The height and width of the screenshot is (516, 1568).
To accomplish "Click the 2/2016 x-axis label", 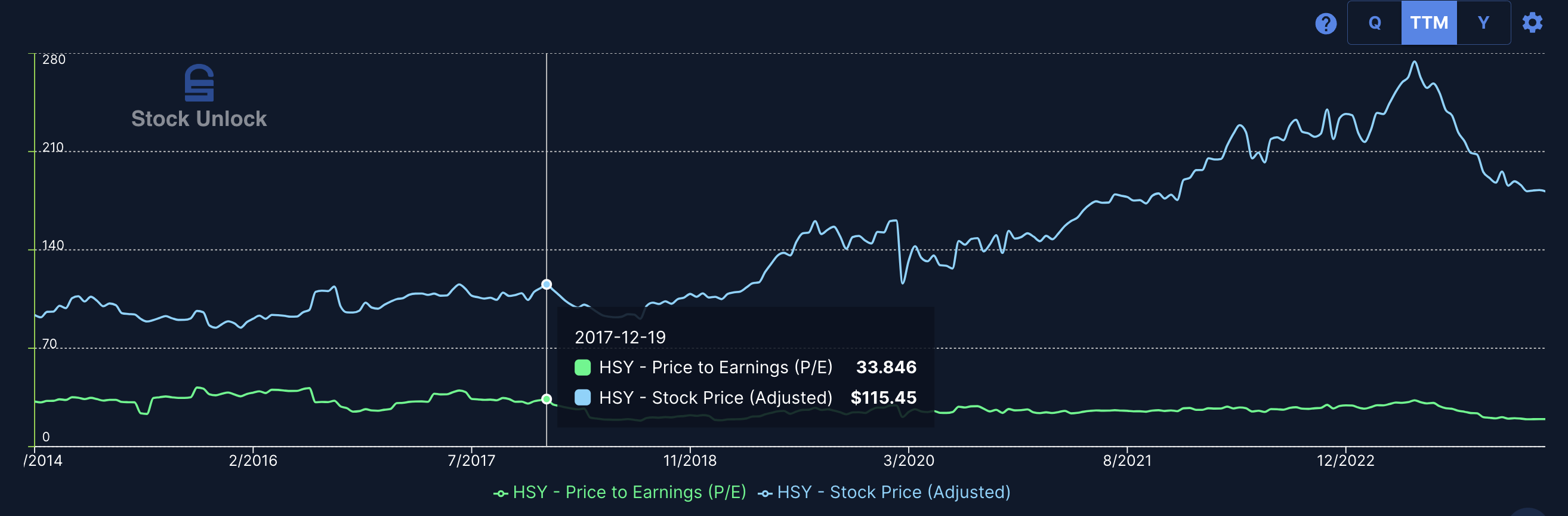I will point(252,460).
